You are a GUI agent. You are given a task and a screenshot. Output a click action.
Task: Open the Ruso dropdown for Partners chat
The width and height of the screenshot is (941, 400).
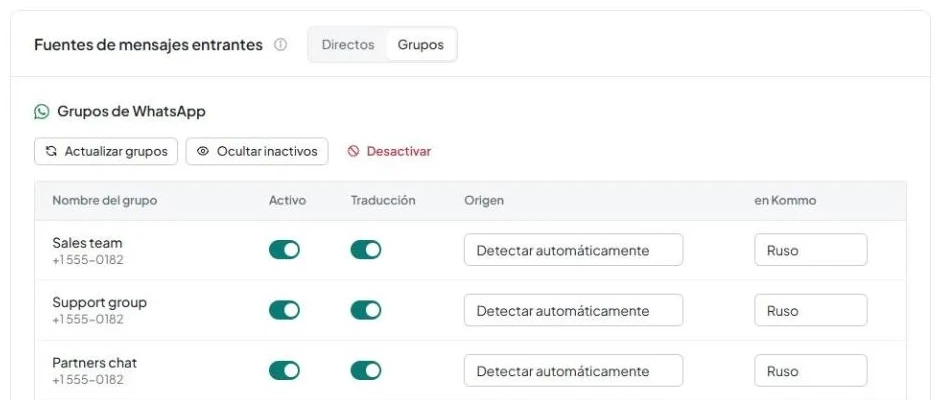(811, 371)
